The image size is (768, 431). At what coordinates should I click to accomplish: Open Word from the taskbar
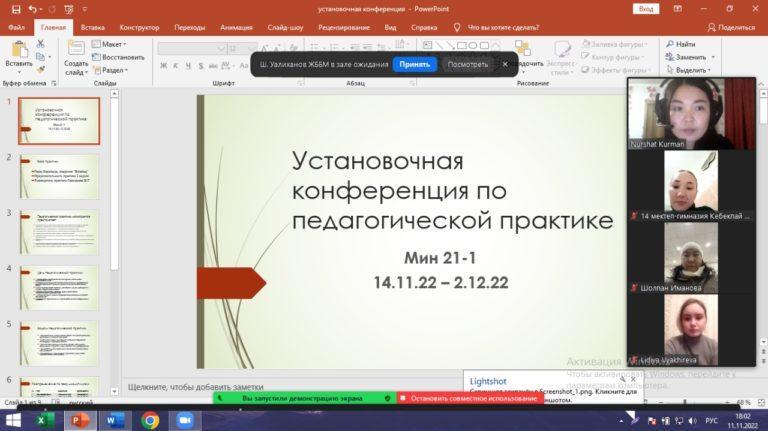(115, 420)
